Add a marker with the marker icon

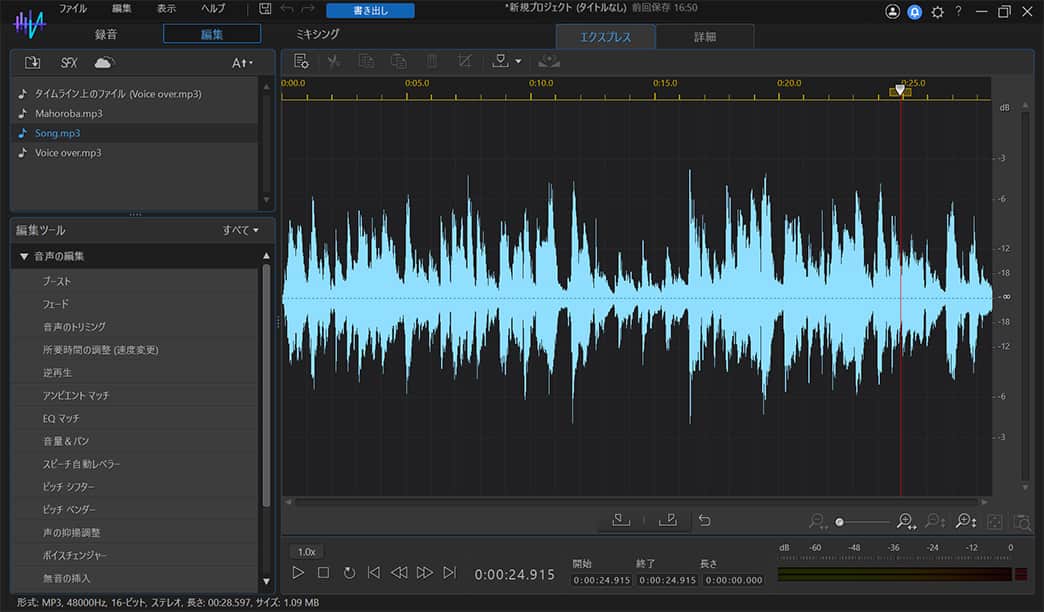tap(500, 60)
